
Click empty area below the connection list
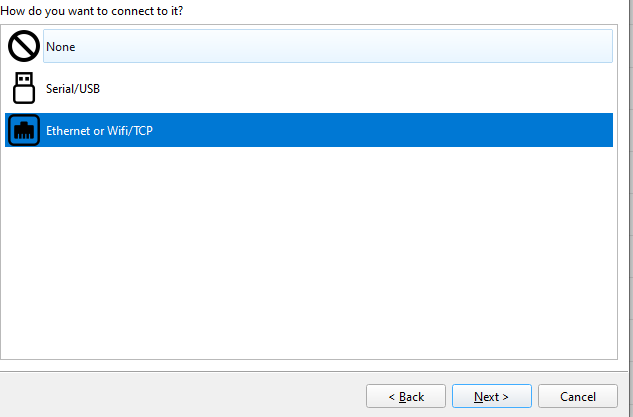(309, 252)
